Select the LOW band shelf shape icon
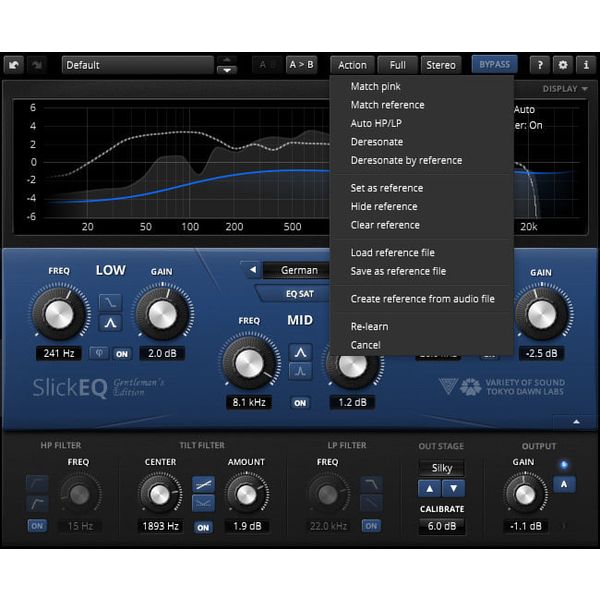Image resolution: width=600 pixels, height=600 pixels. click(110, 303)
